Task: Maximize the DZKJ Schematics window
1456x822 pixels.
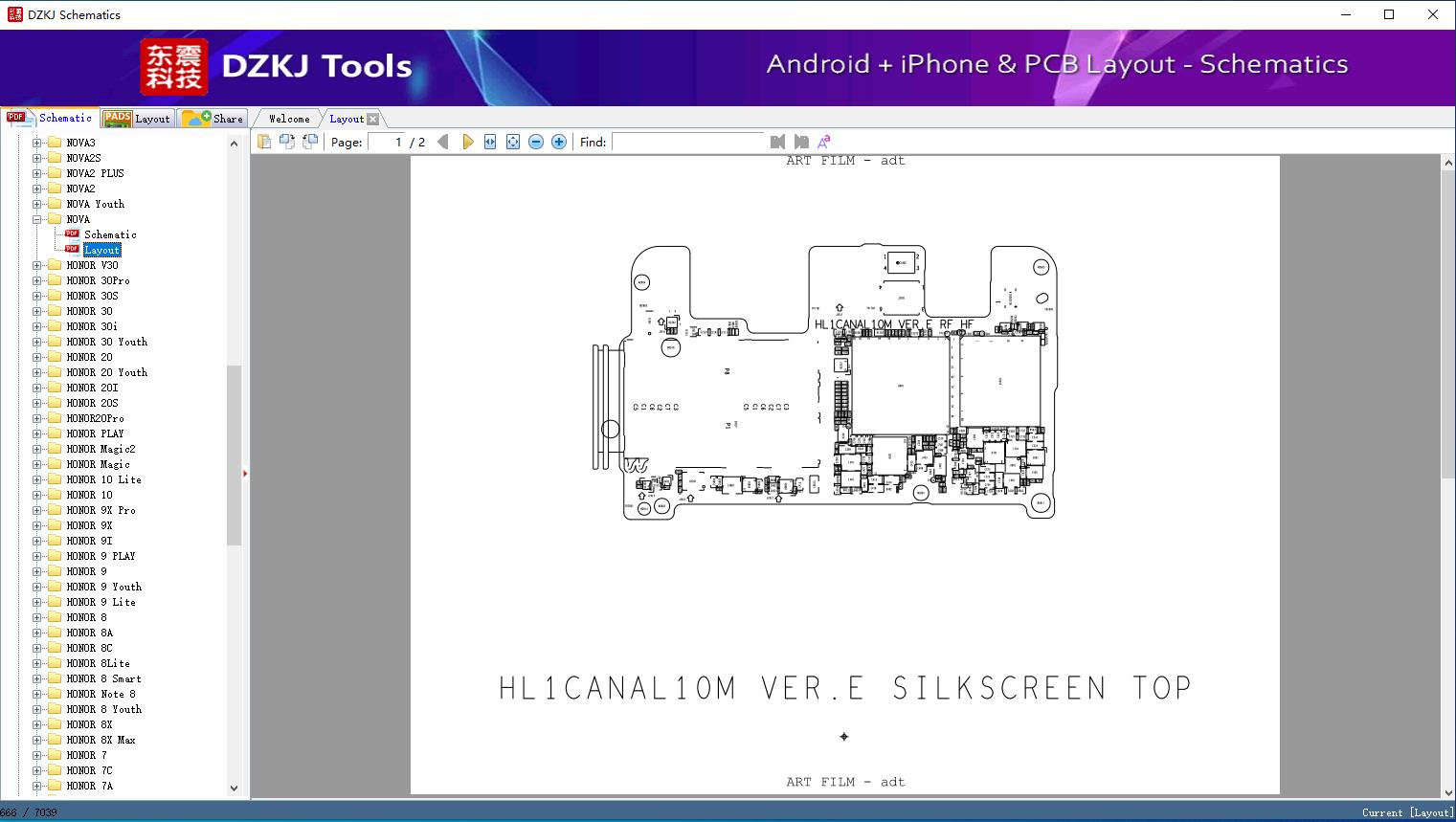Action: tap(1389, 14)
